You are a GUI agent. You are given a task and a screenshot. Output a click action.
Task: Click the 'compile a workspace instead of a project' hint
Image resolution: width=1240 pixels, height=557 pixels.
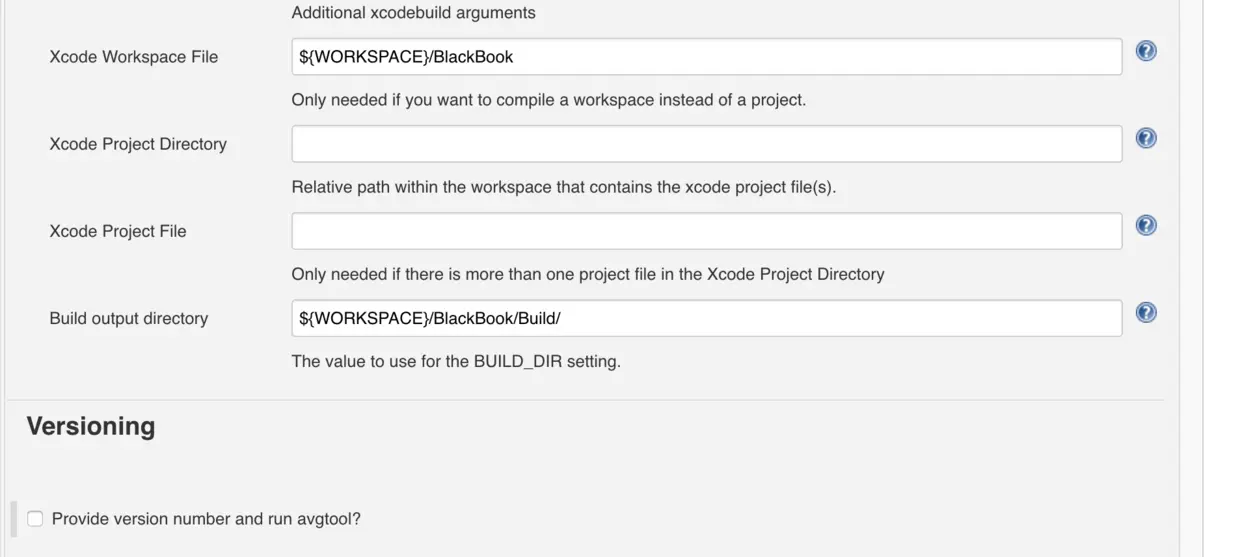click(548, 100)
